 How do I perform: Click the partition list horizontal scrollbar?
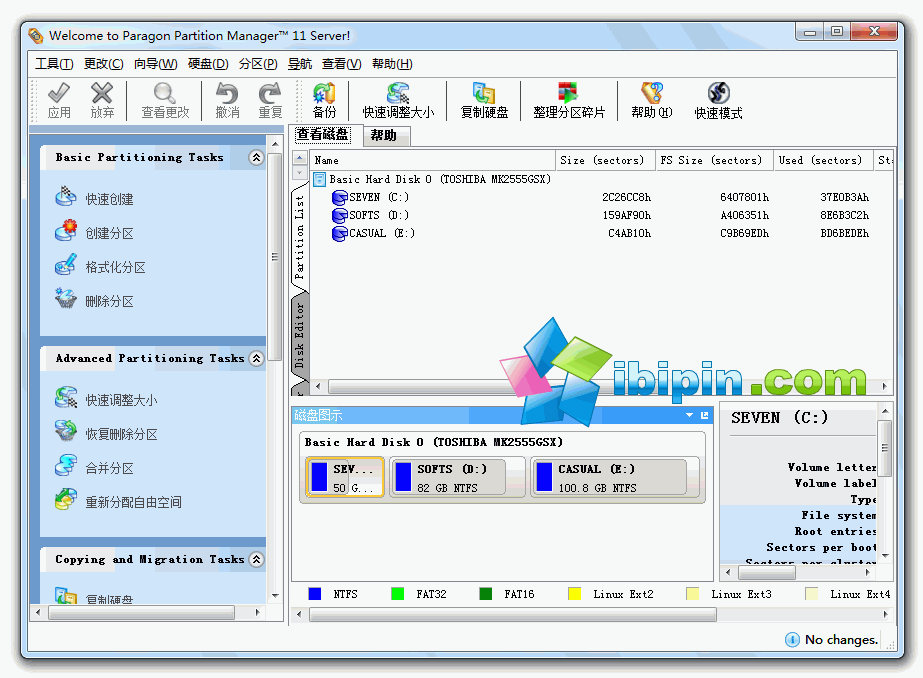[601, 387]
